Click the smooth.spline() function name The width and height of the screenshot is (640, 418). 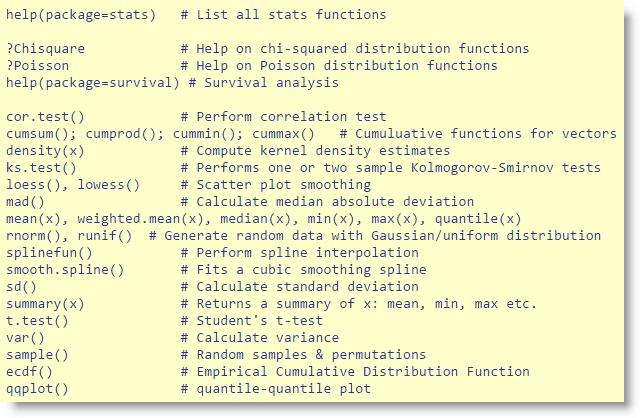(65, 270)
